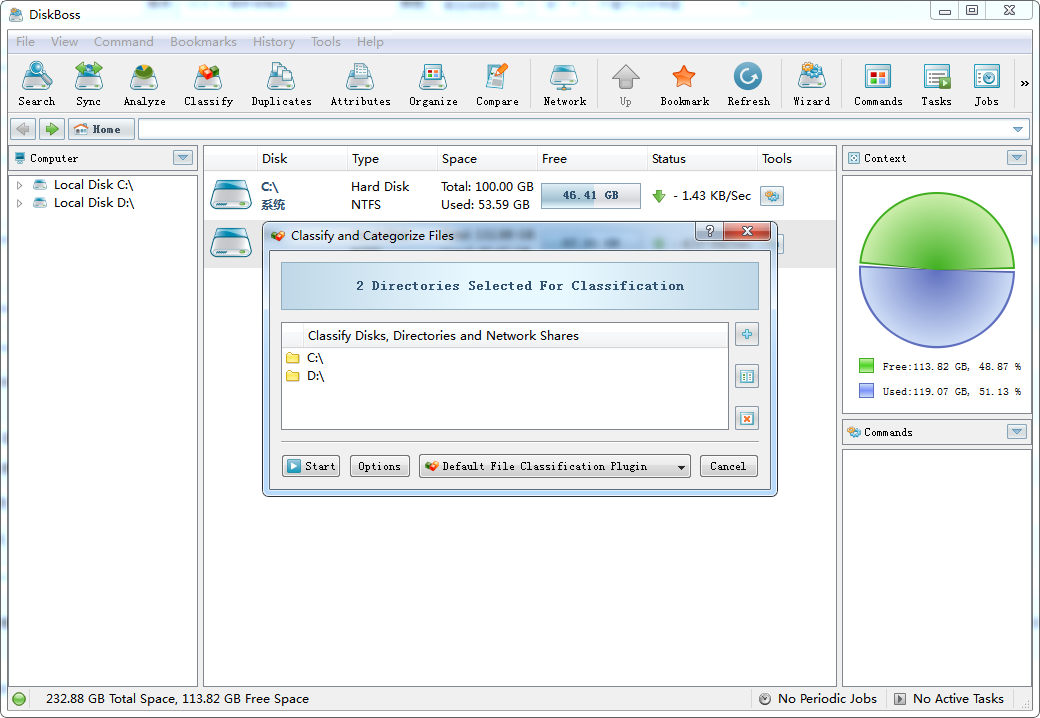Viewport: 1040px width, 718px height.
Task: Click the green Free legend swatch
Action: (866, 366)
